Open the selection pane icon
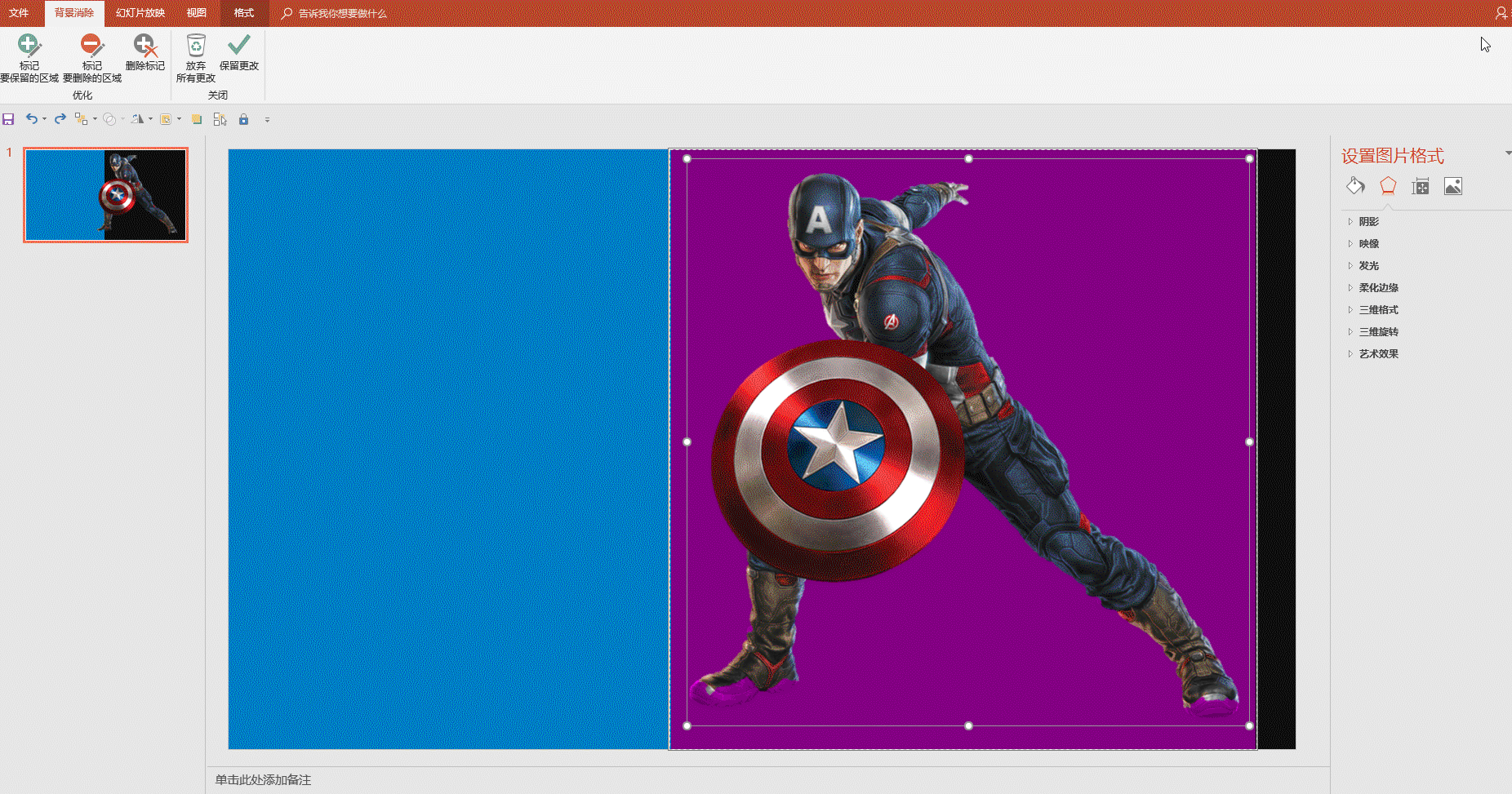 pyautogui.click(x=220, y=119)
